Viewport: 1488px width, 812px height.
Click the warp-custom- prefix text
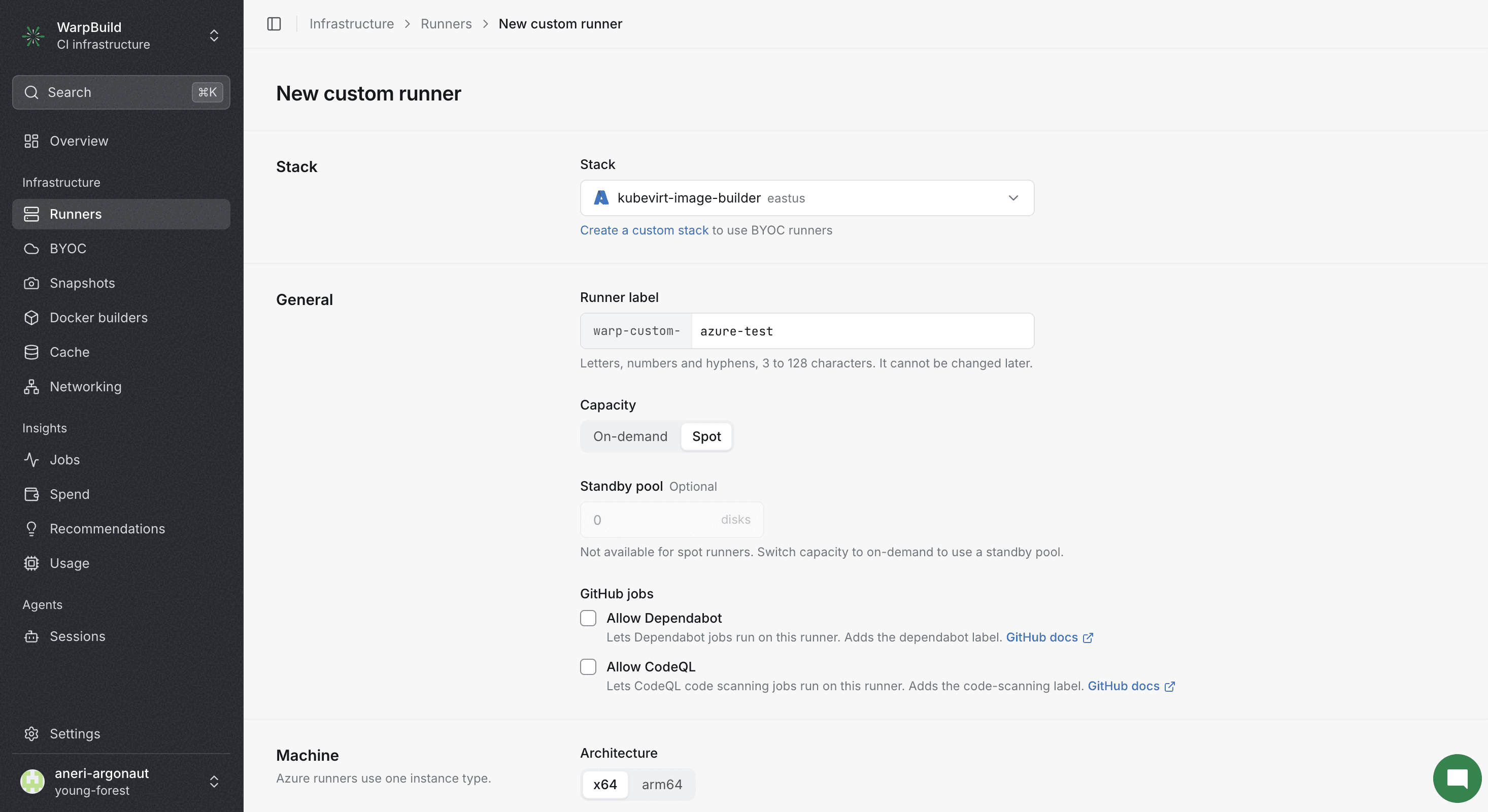click(x=636, y=331)
